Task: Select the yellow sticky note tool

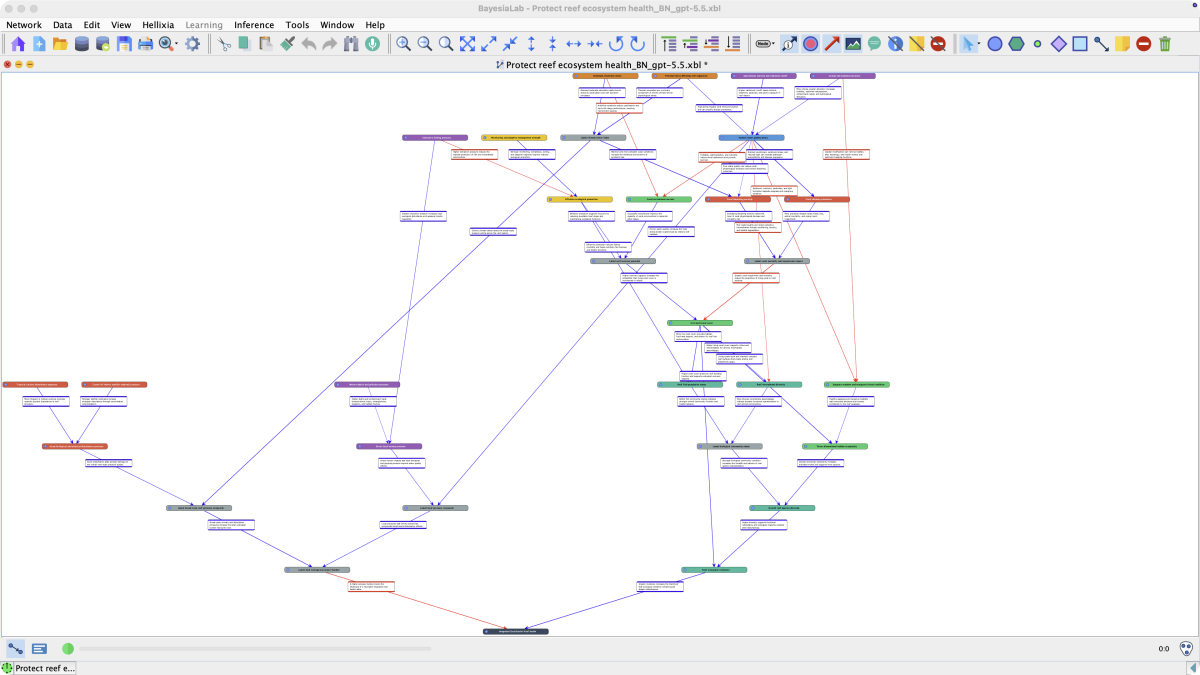Action: [1122, 44]
